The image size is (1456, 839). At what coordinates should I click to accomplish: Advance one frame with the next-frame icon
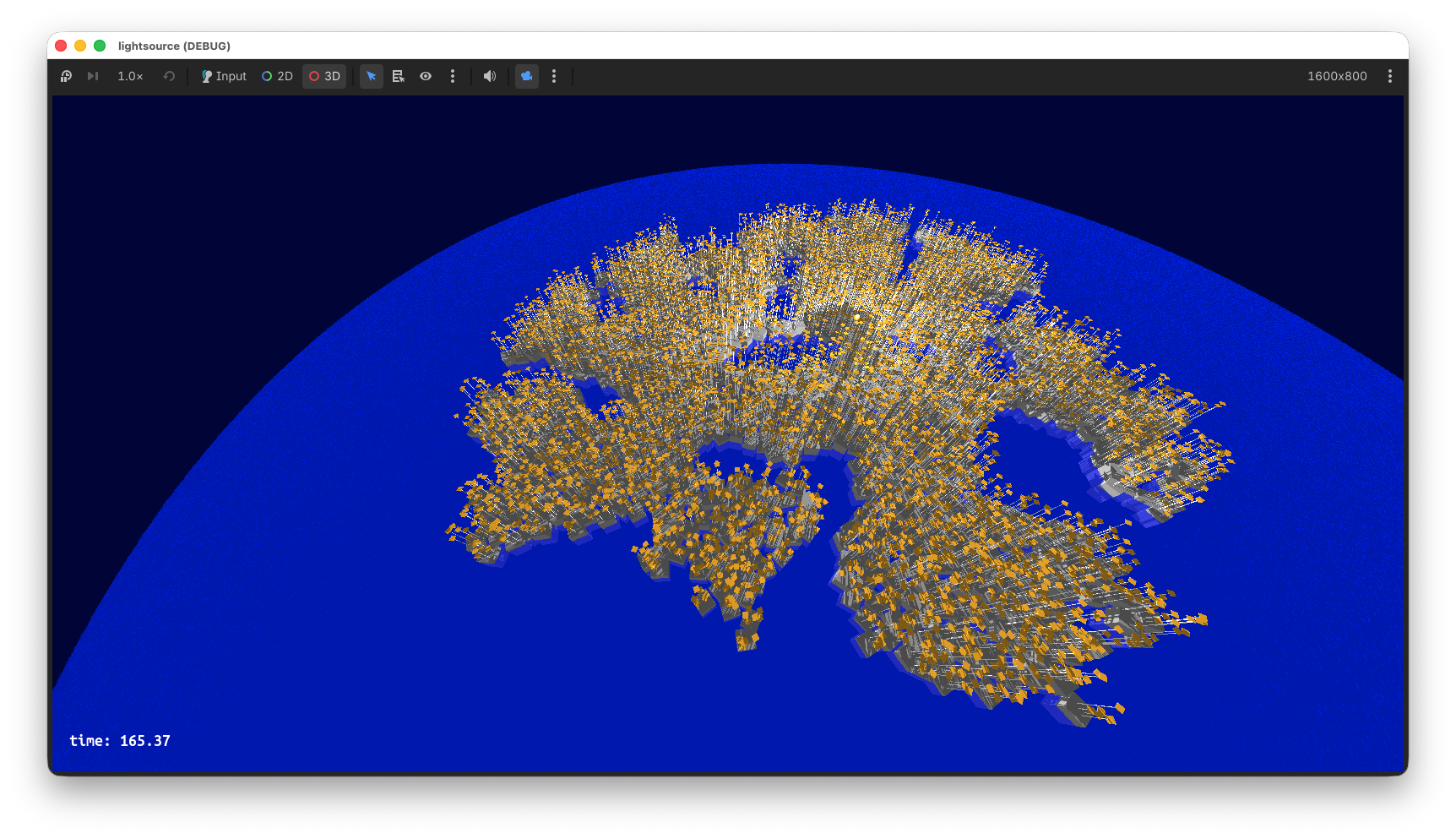pos(93,76)
